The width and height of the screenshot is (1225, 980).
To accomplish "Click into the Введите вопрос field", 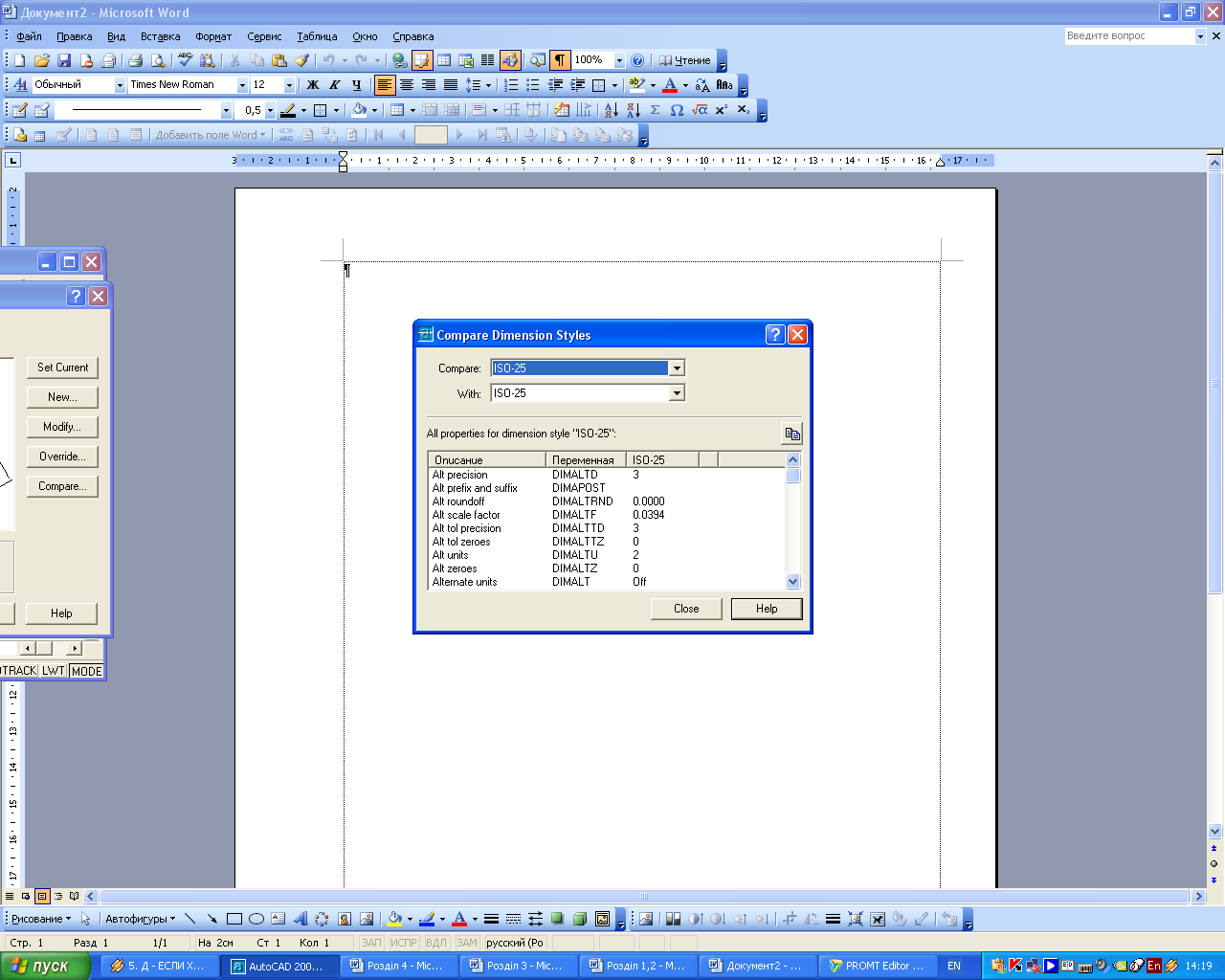I will tap(1129, 35).
